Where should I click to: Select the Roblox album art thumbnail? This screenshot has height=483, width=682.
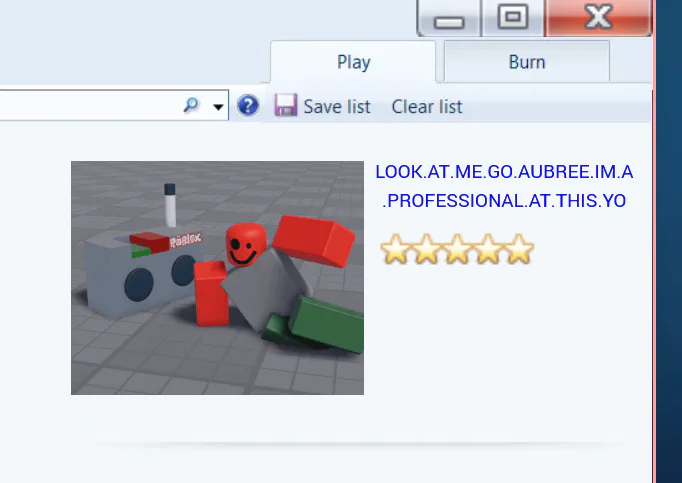point(217,278)
